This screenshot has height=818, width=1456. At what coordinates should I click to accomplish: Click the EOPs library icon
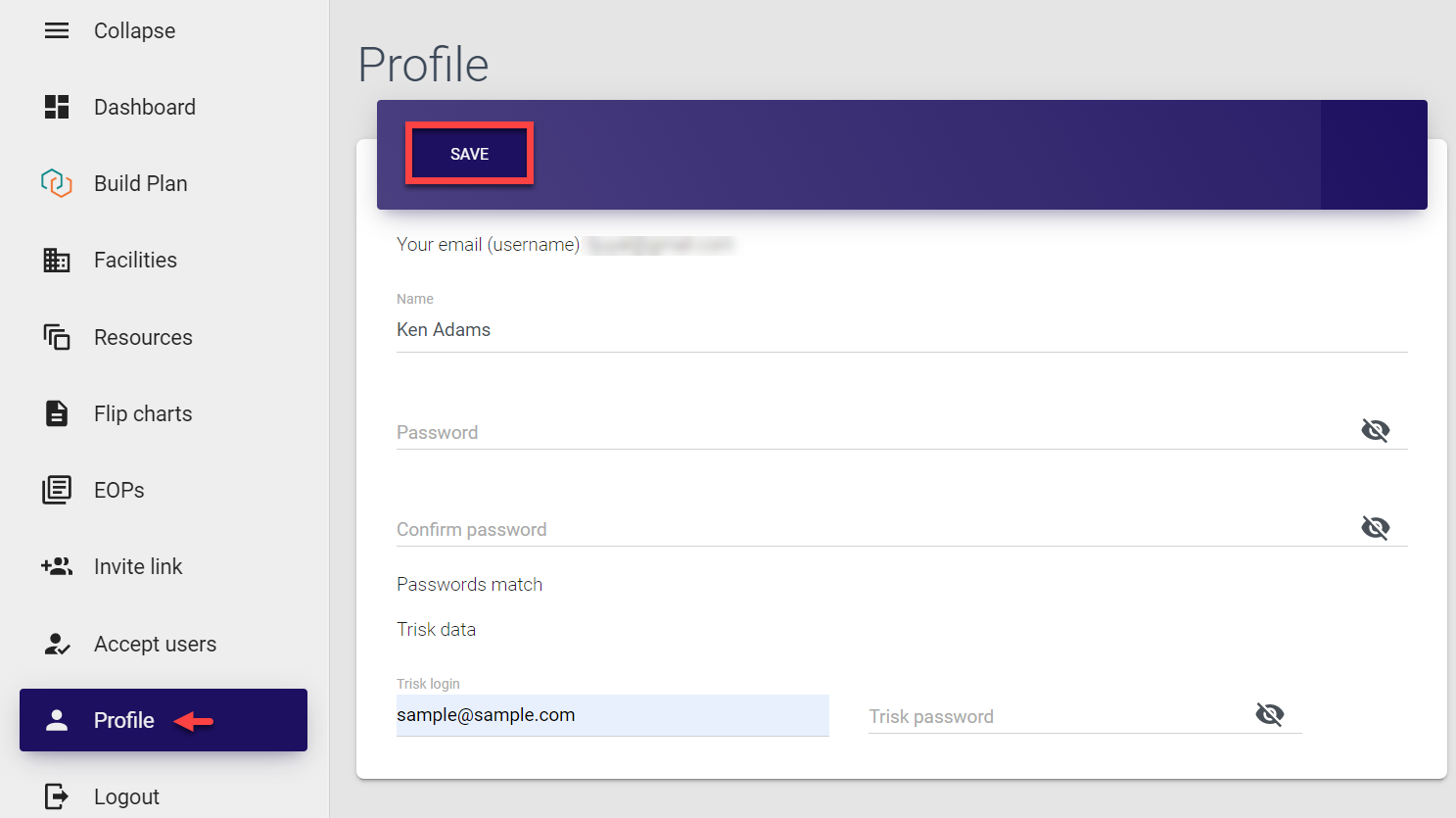57,490
